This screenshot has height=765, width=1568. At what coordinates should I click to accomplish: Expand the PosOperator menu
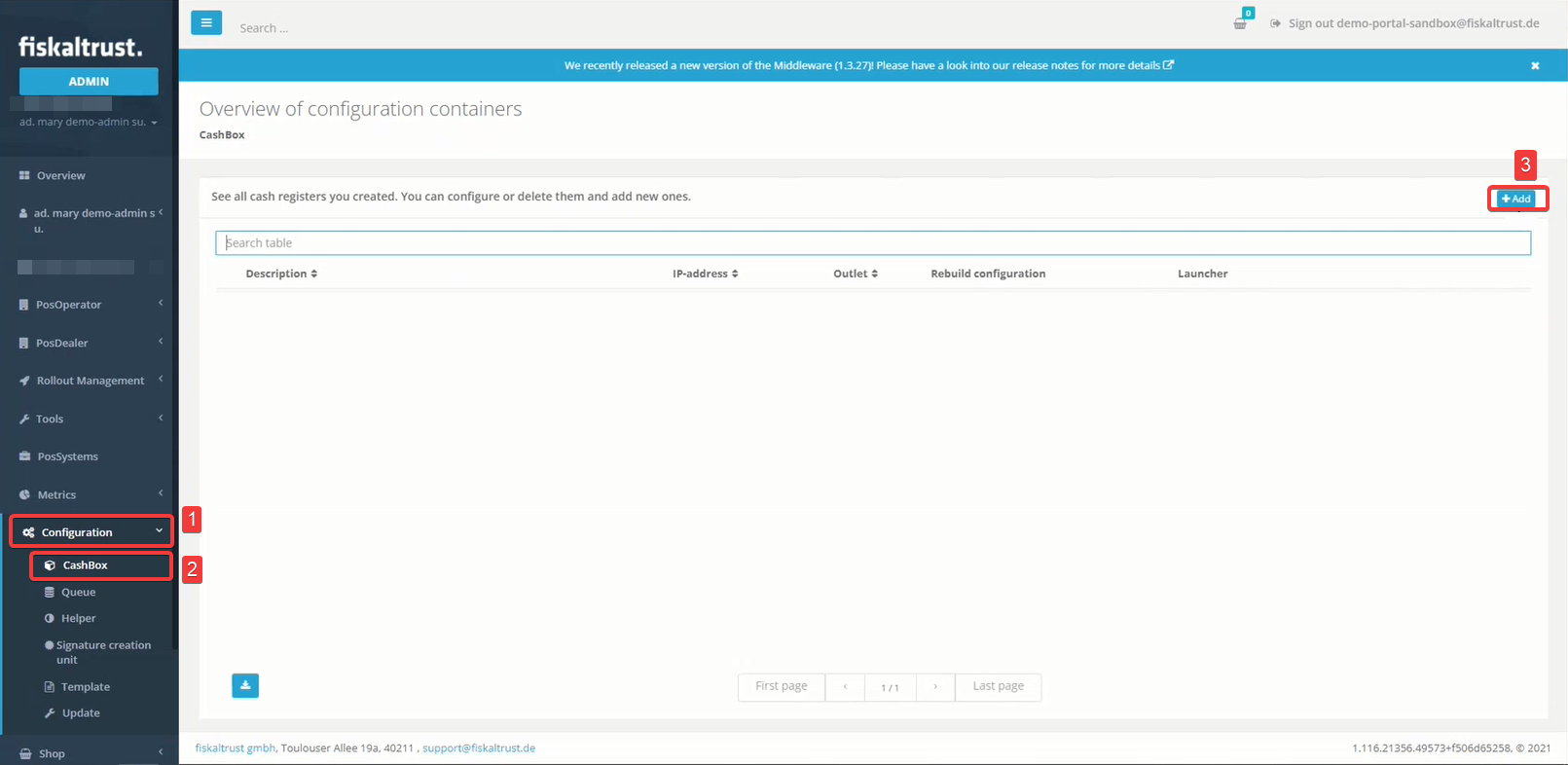click(88, 305)
